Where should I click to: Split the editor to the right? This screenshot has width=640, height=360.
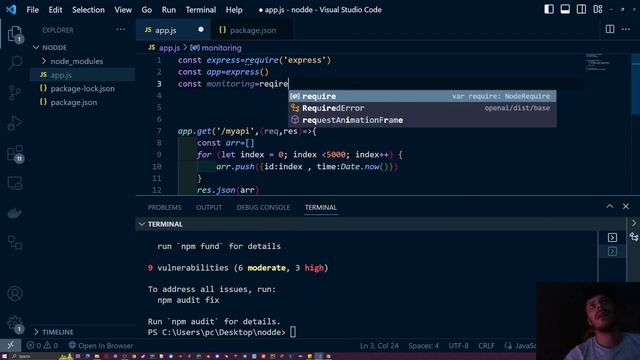coord(610,29)
